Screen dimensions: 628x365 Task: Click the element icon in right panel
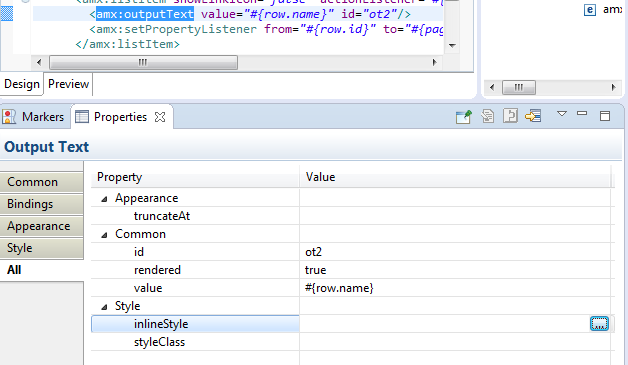(590, 10)
